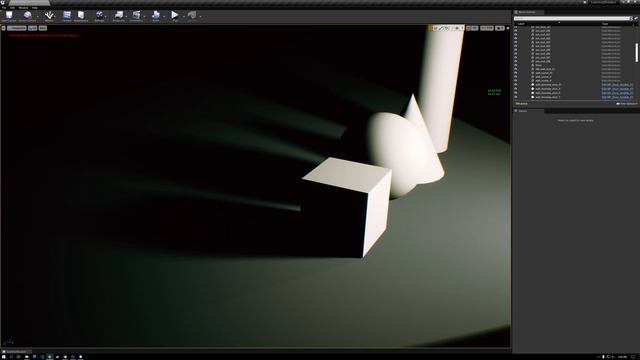Select the level tab in title bar
This screenshot has width=640, height=360.
[29, 2]
